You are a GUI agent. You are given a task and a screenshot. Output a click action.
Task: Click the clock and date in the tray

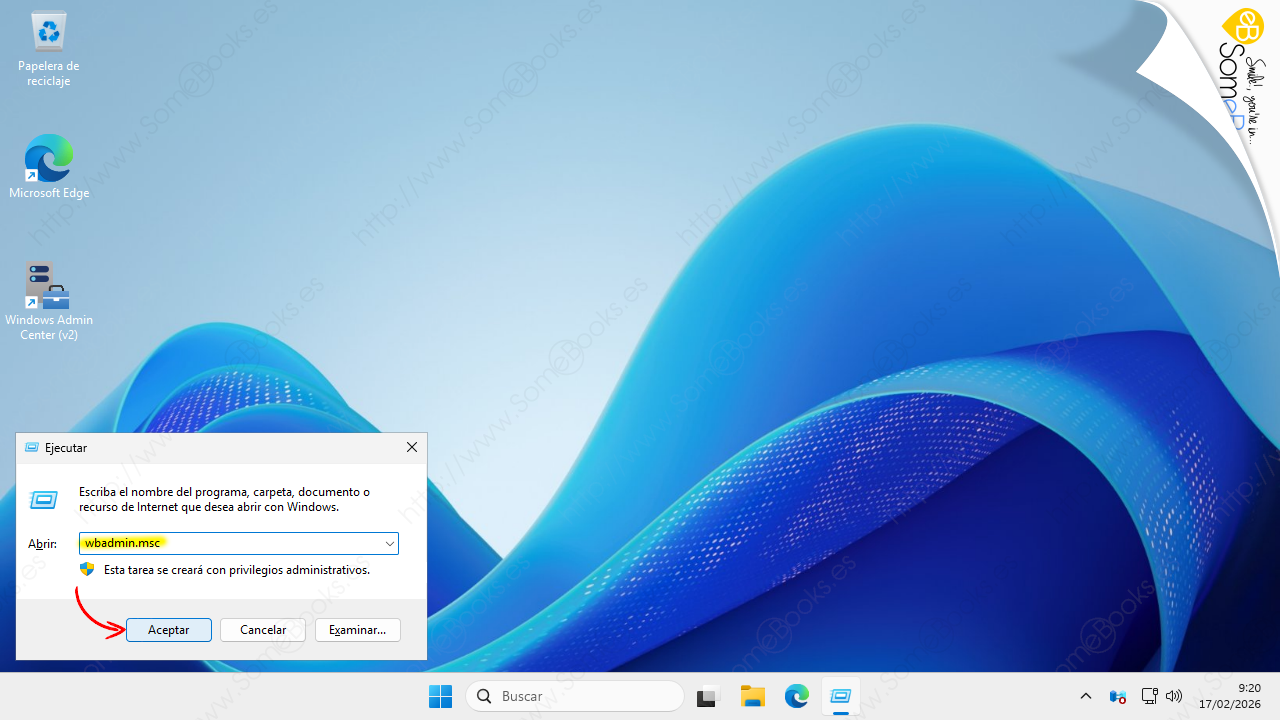[x=1230, y=695]
